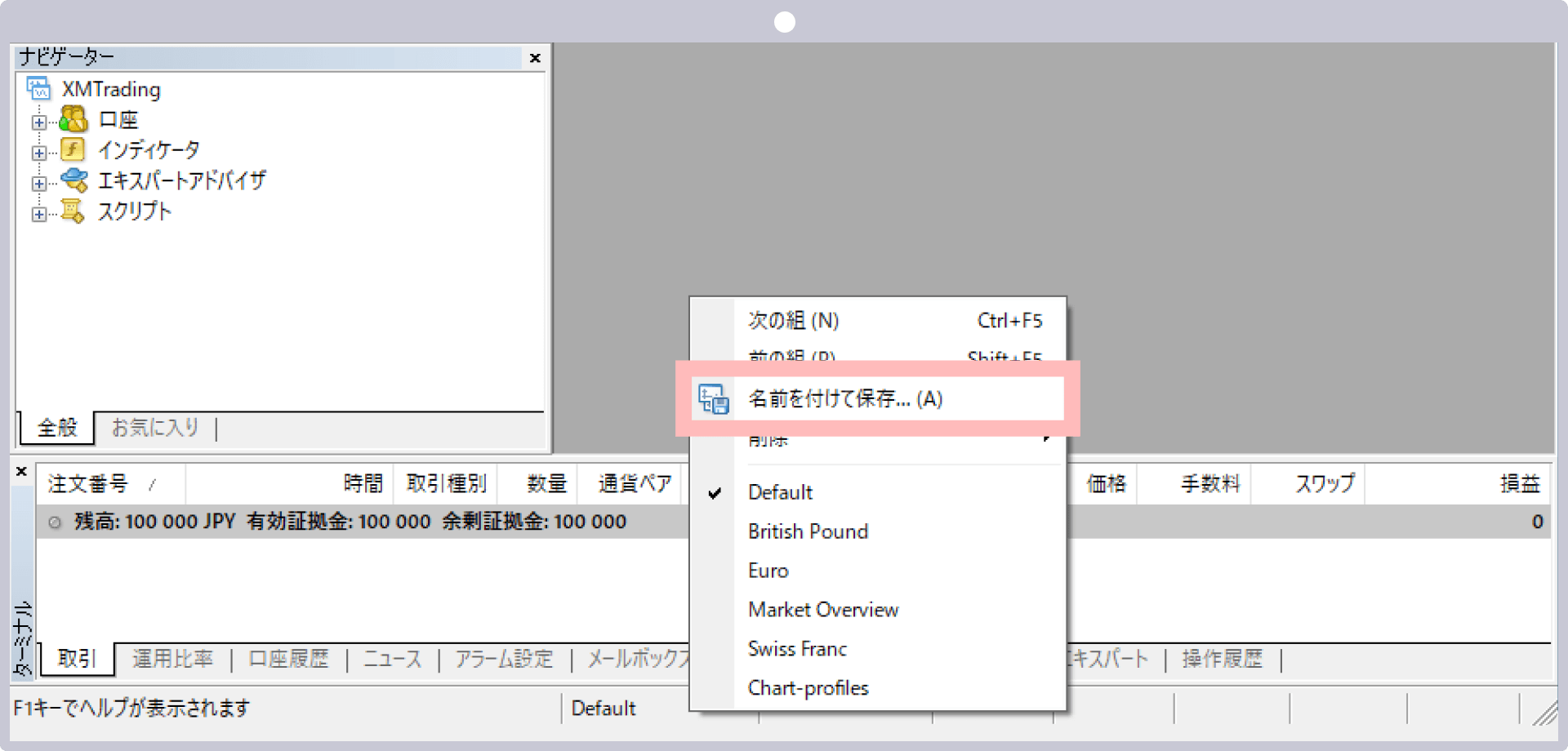Select the Euro chart profile
This screenshot has width=1568, height=751.
(x=768, y=570)
